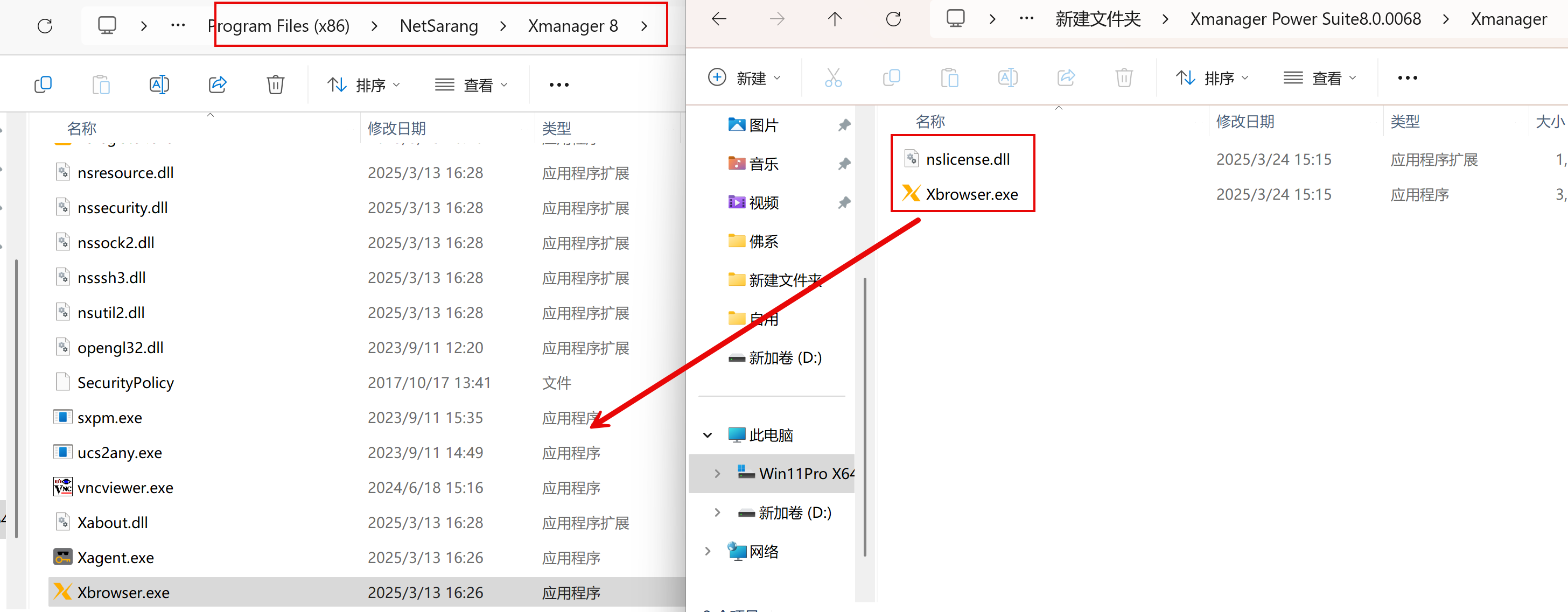This screenshot has width=1568, height=612.
Task: Click NetSarang in the address breadcrumb
Action: (x=438, y=26)
